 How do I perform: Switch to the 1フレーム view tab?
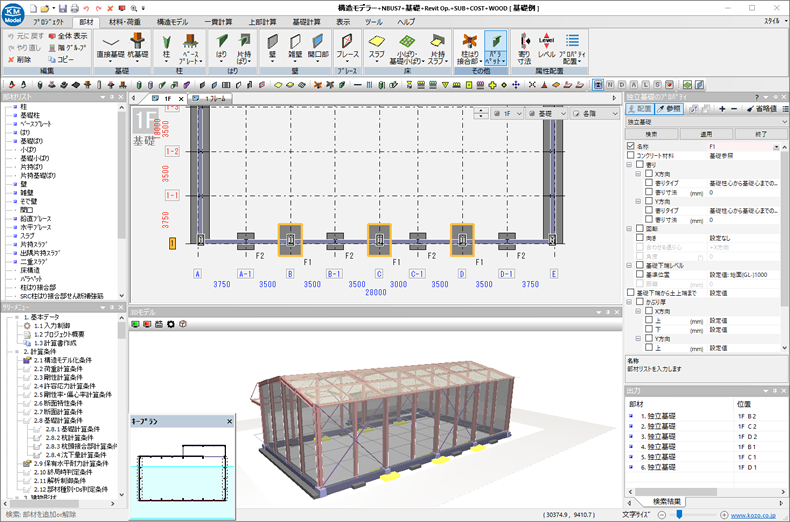point(210,99)
